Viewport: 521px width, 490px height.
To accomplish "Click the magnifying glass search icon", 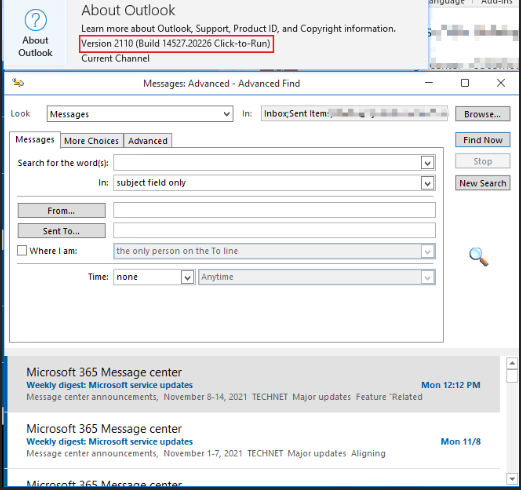I will pos(479,257).
